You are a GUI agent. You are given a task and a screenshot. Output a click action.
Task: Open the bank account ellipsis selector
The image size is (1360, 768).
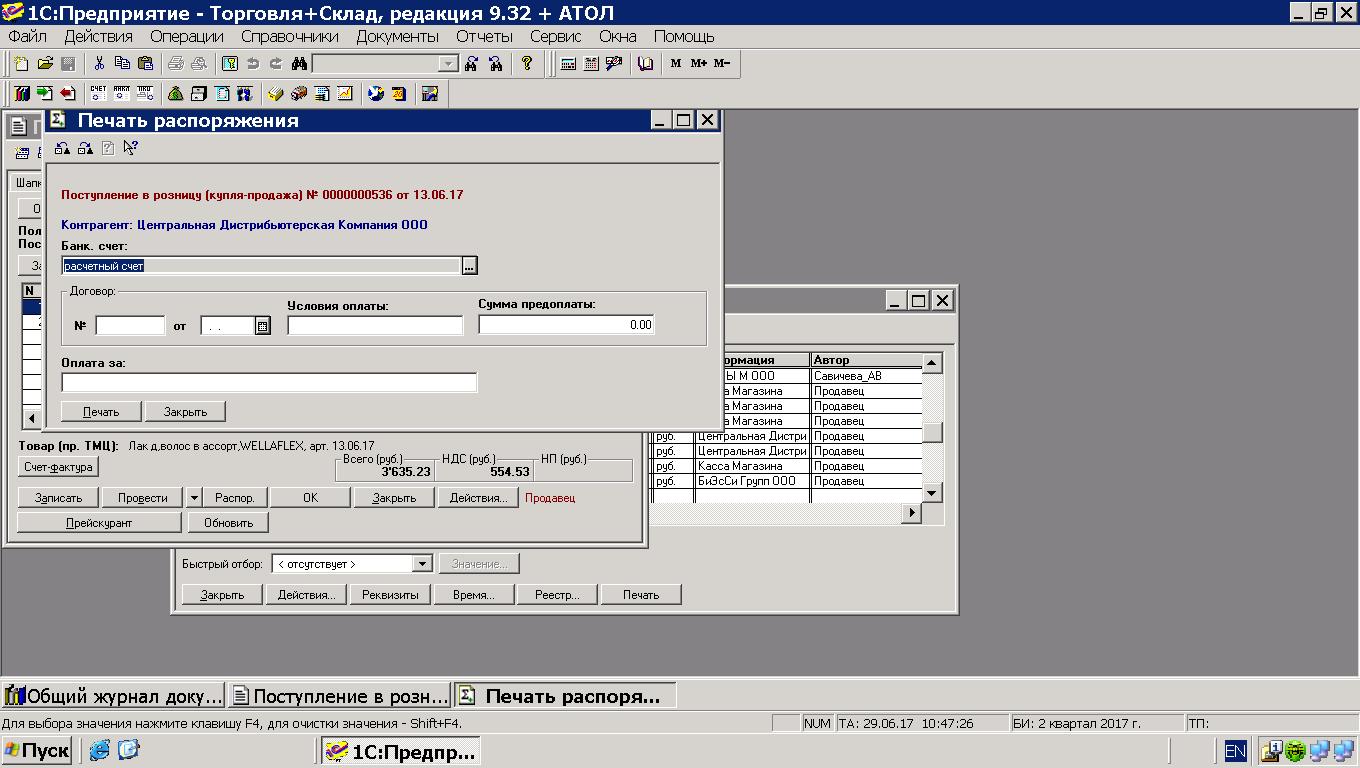click(x=470, y=266)
